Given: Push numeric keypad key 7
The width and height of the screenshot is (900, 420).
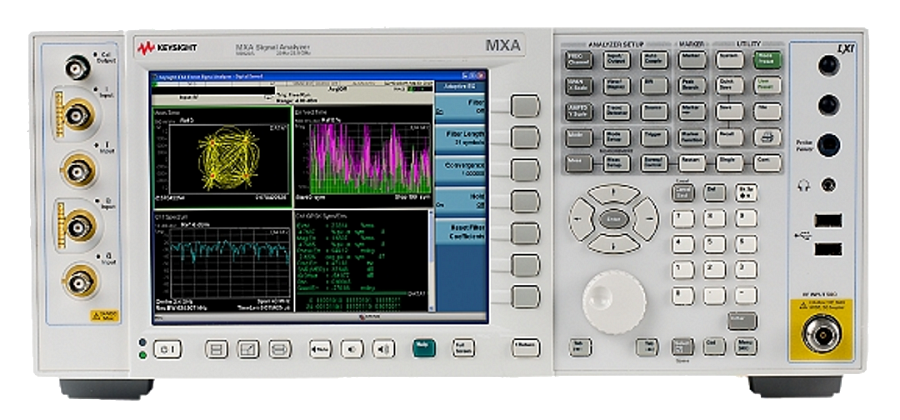Looking at the screenshot, I should pyautogui.click(x=683, y=219).
